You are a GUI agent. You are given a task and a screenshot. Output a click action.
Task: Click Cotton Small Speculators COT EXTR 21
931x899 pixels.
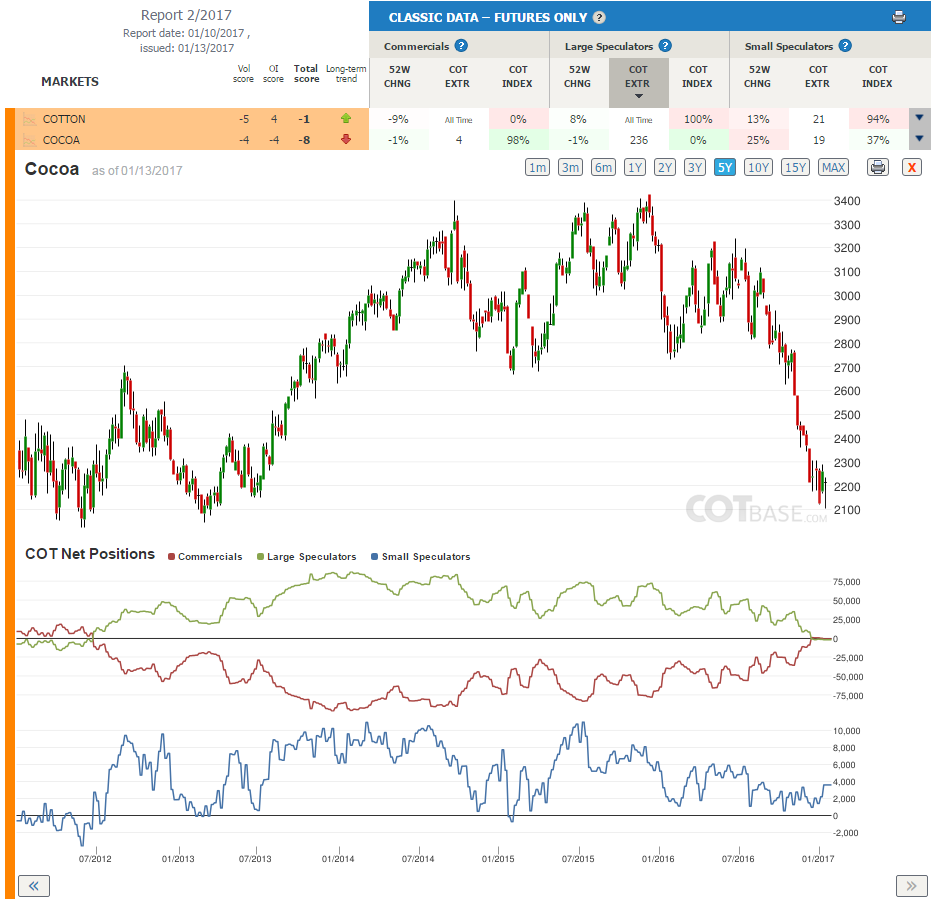coord(819,119)
